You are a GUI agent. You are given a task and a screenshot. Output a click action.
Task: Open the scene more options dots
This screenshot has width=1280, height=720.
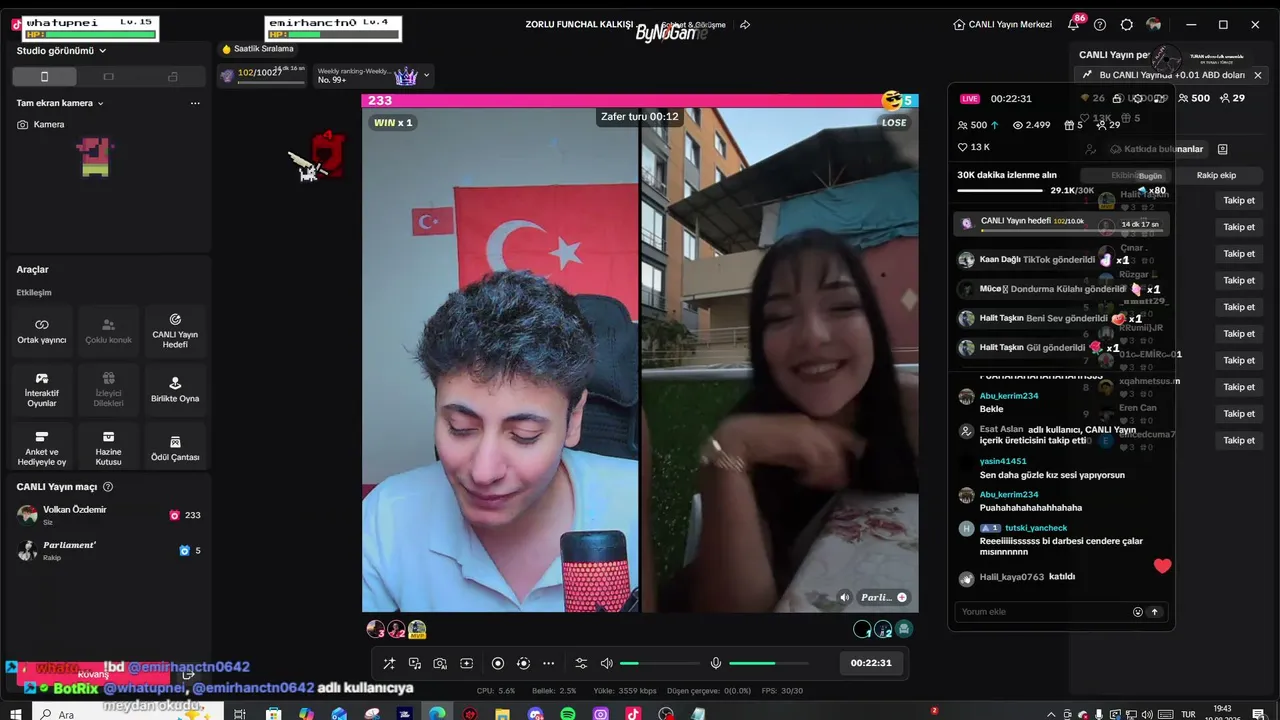coord(195,103)
